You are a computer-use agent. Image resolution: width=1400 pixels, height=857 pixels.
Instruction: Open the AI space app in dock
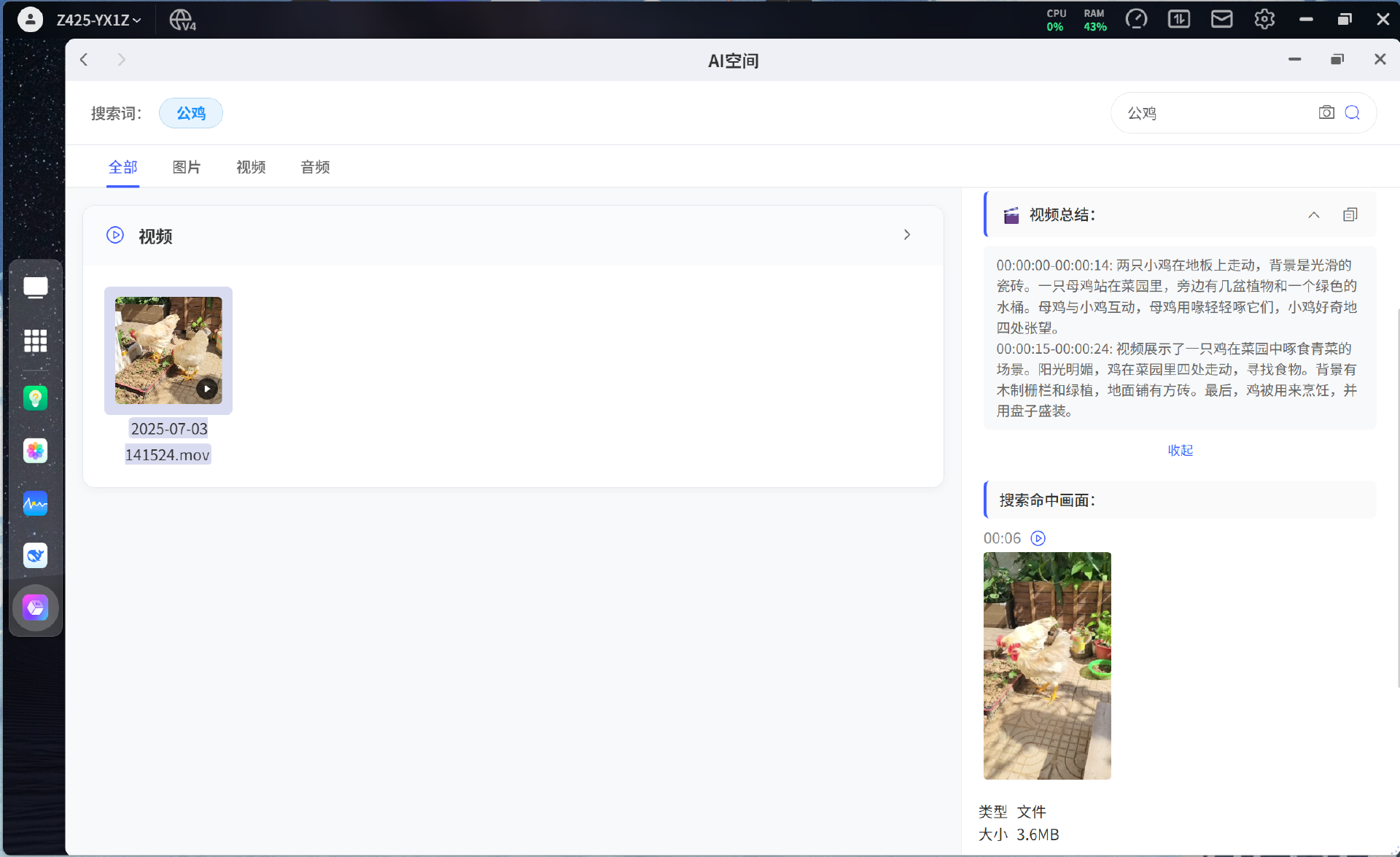pos(35,608)
